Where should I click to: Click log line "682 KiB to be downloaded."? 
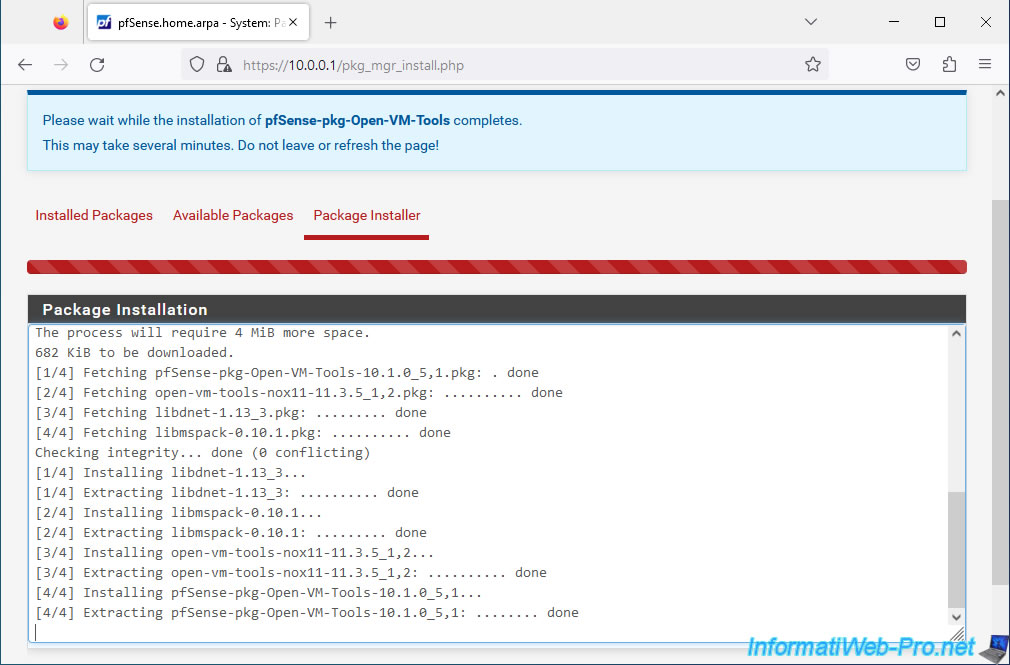135,352
